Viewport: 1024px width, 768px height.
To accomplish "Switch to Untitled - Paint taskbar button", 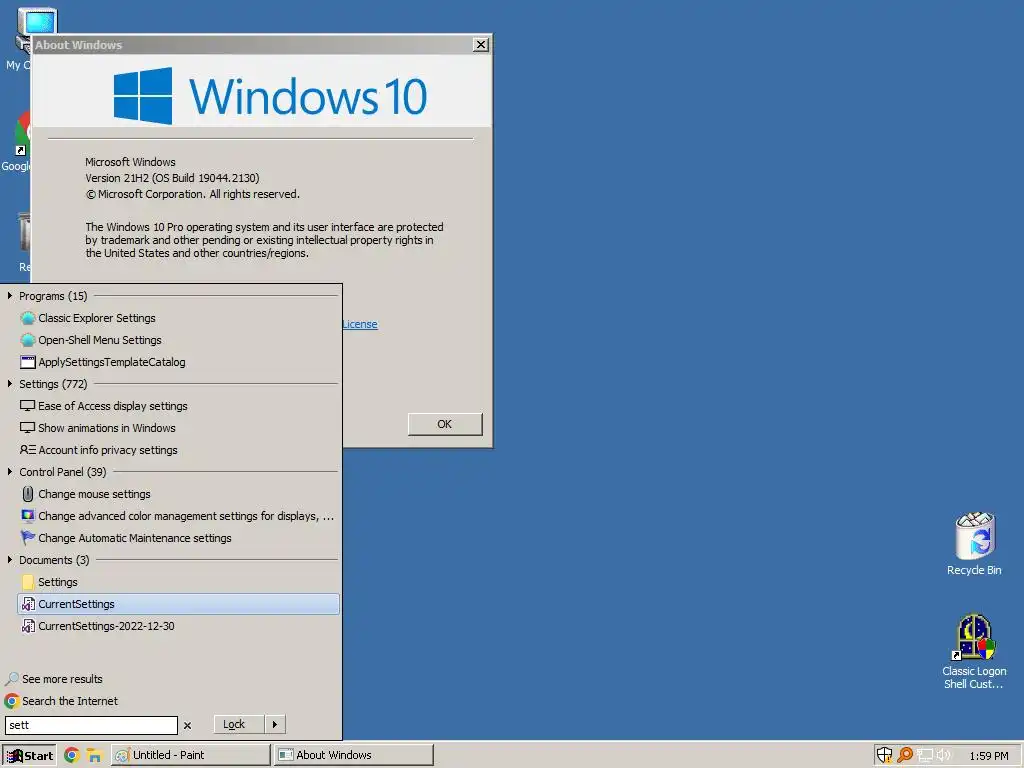I will (191, 755).
